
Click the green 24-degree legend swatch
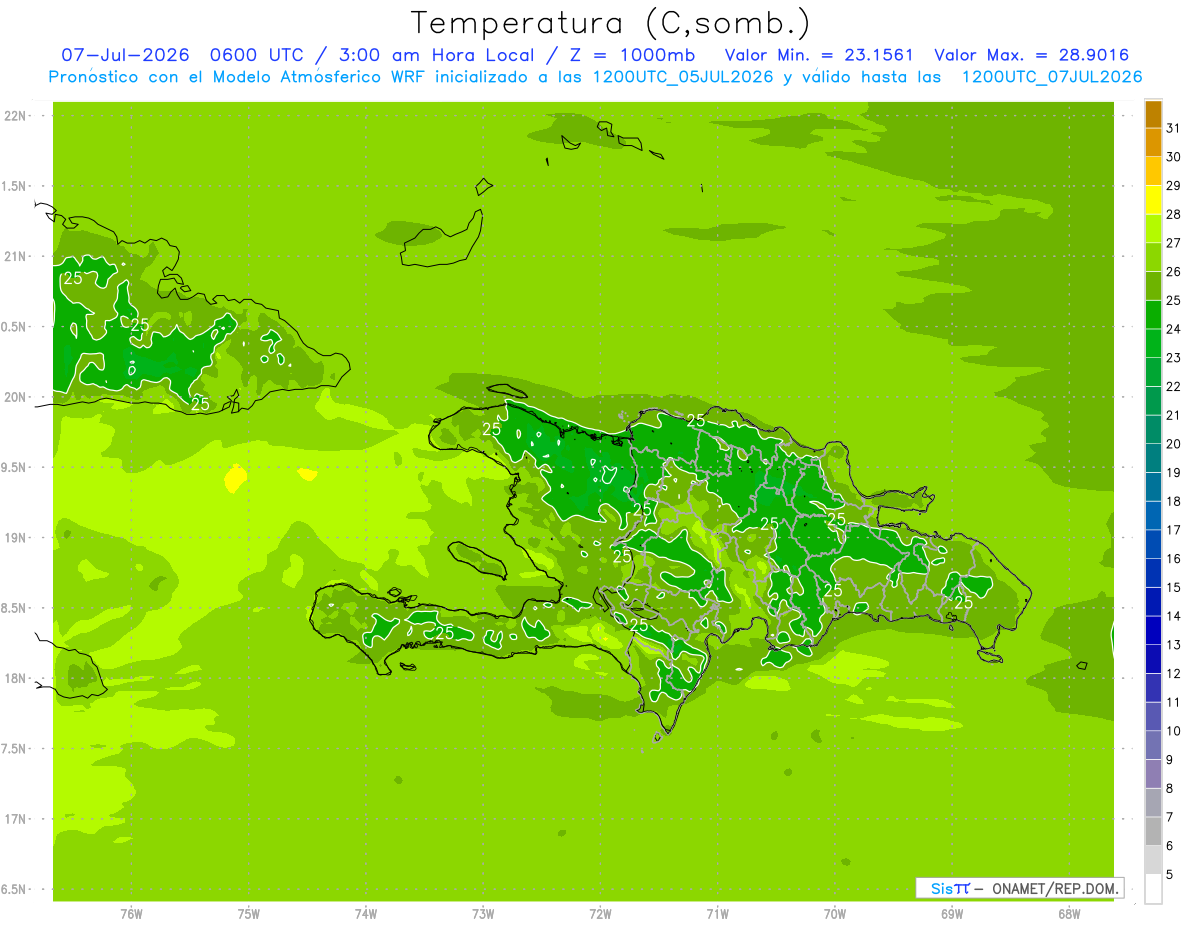[x=1153, y=315]
